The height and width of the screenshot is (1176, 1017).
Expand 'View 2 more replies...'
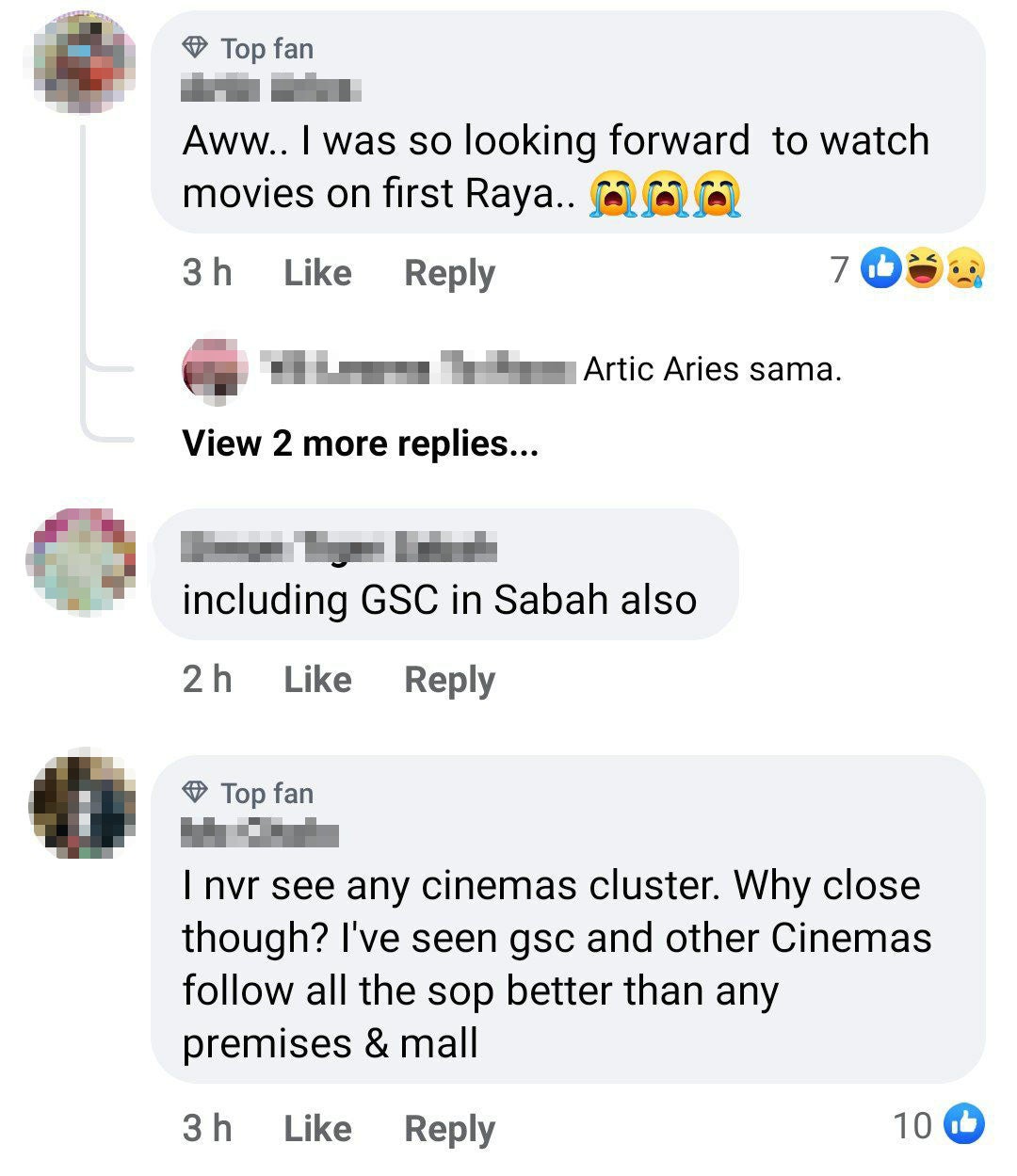point(361,443)
